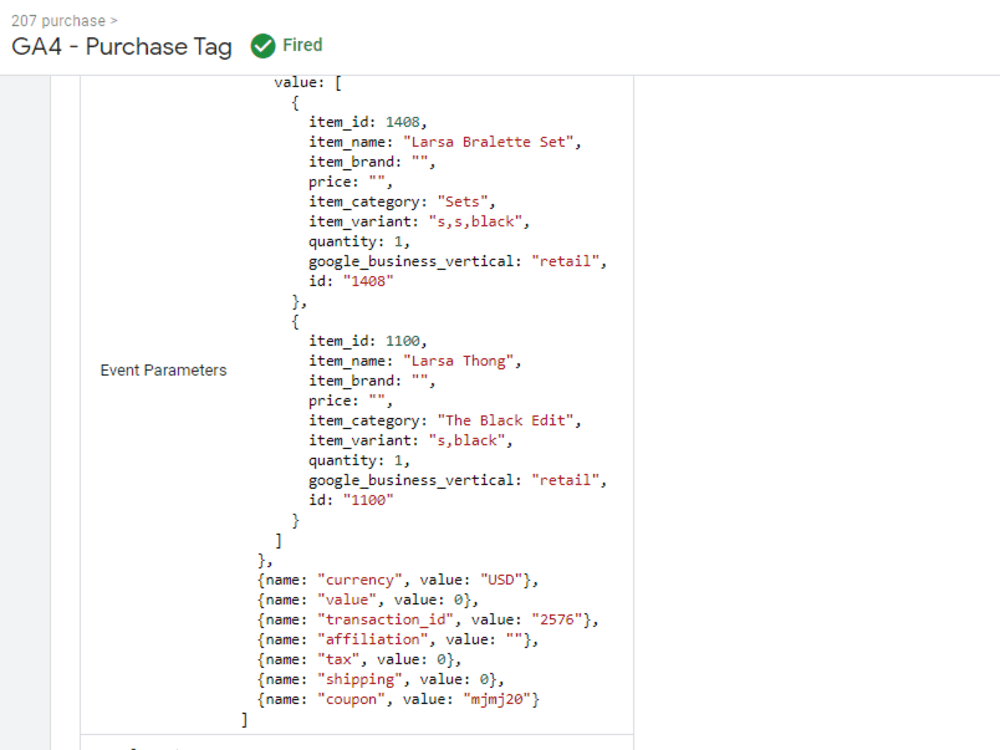Click item_variant "s,s,black" line
Image resolution: width=1000 pixels, height=750 pixels.
(419, 221)
